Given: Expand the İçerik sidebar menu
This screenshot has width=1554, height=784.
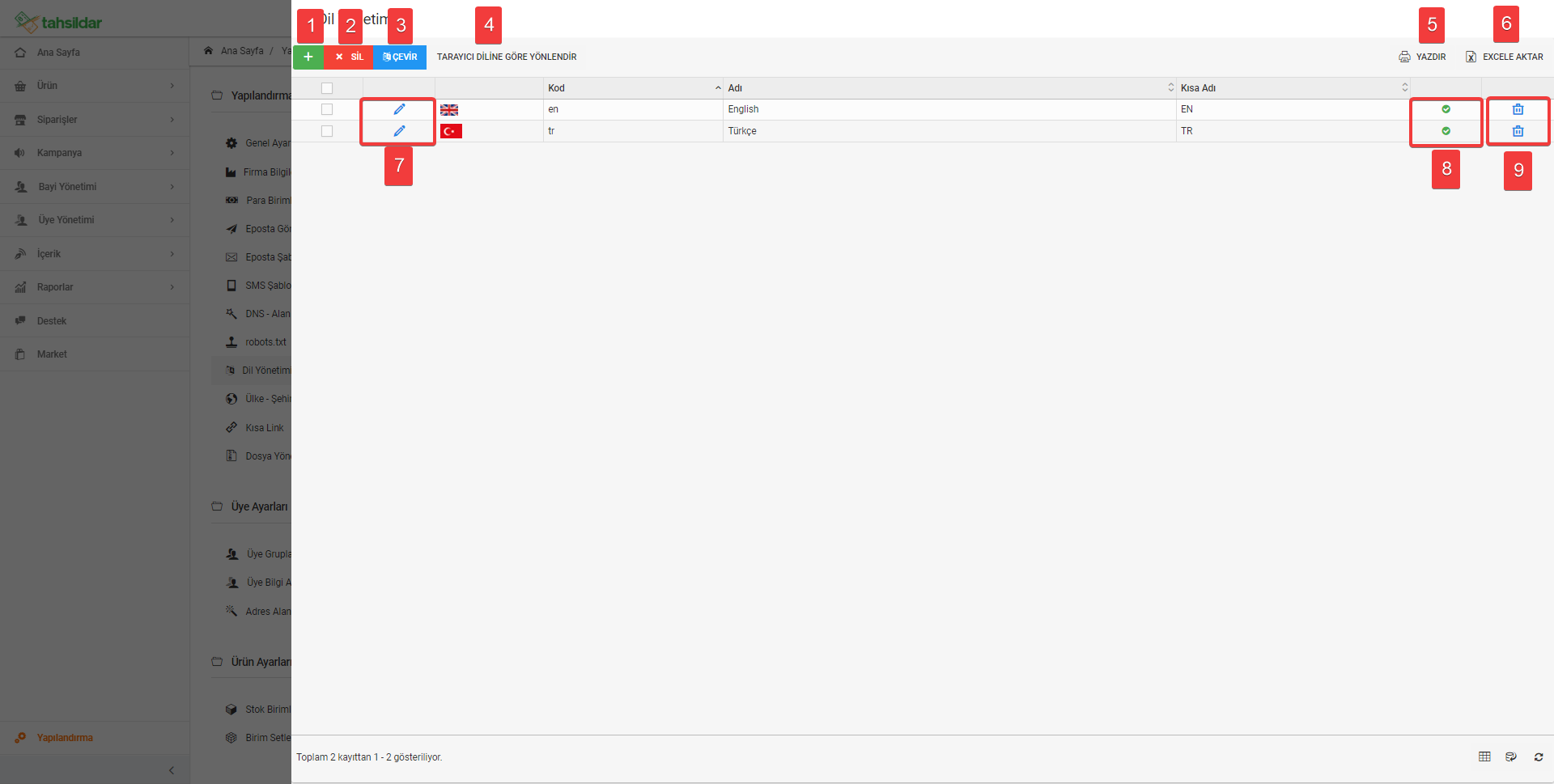Looking at the screenshot, I should click(95, 254).
